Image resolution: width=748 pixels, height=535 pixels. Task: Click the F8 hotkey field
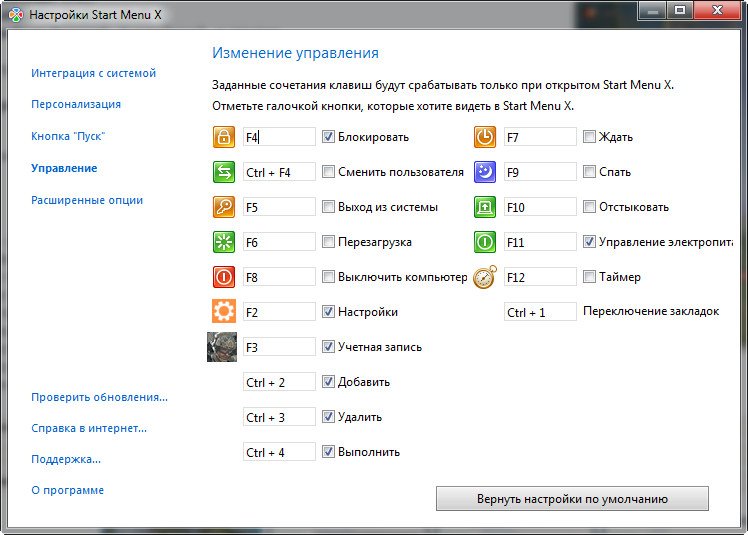click(279, 277)
